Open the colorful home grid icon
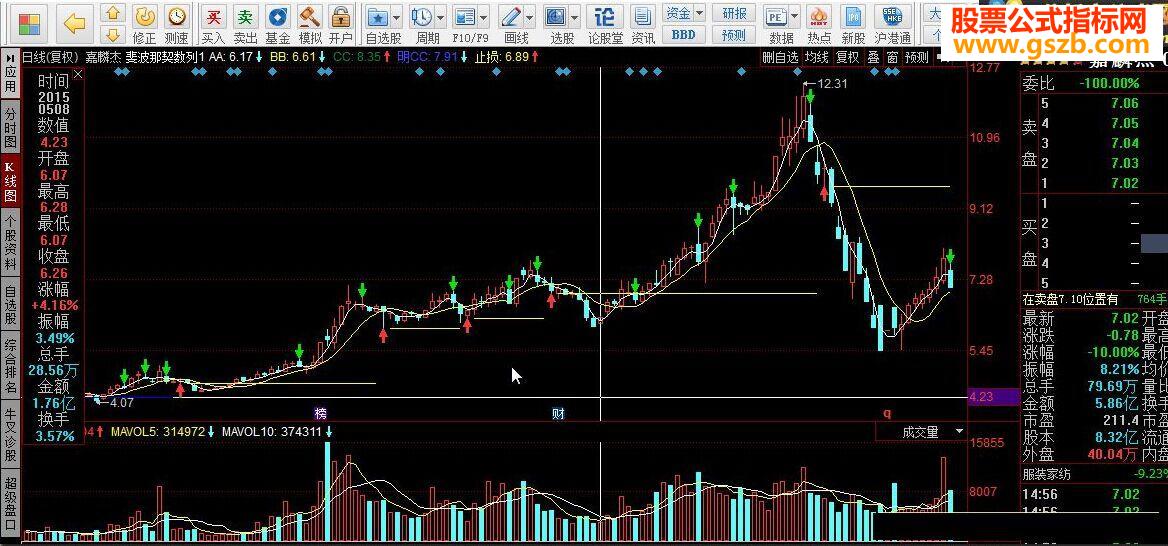Screen dimensions: 1168x546 coord(28,23)
